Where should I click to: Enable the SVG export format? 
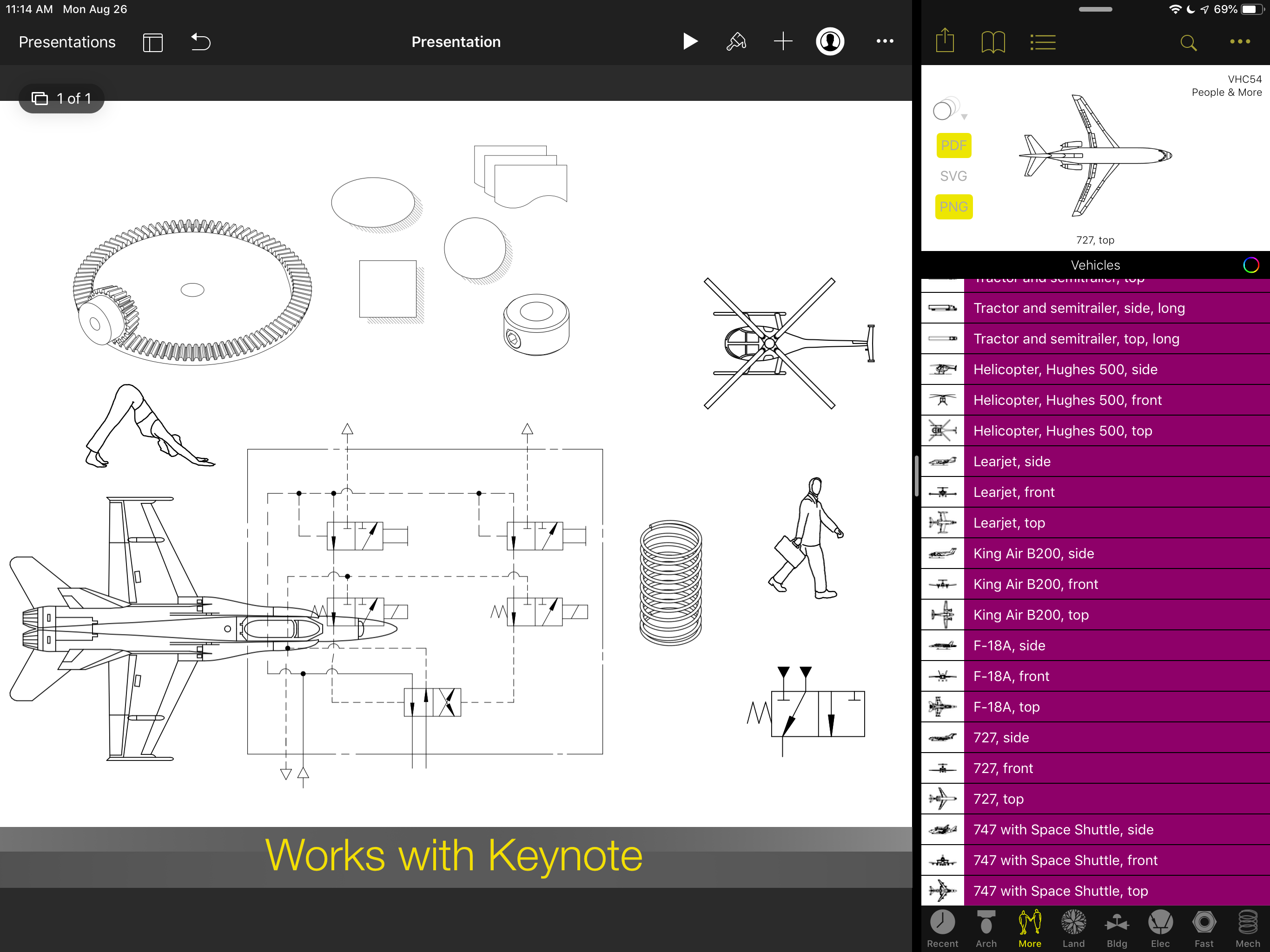coord(953,176)
